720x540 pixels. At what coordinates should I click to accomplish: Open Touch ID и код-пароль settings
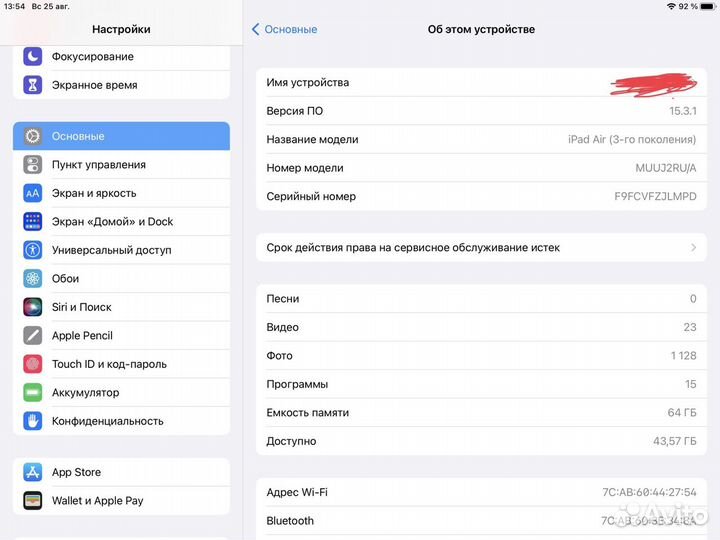point(121,364)
